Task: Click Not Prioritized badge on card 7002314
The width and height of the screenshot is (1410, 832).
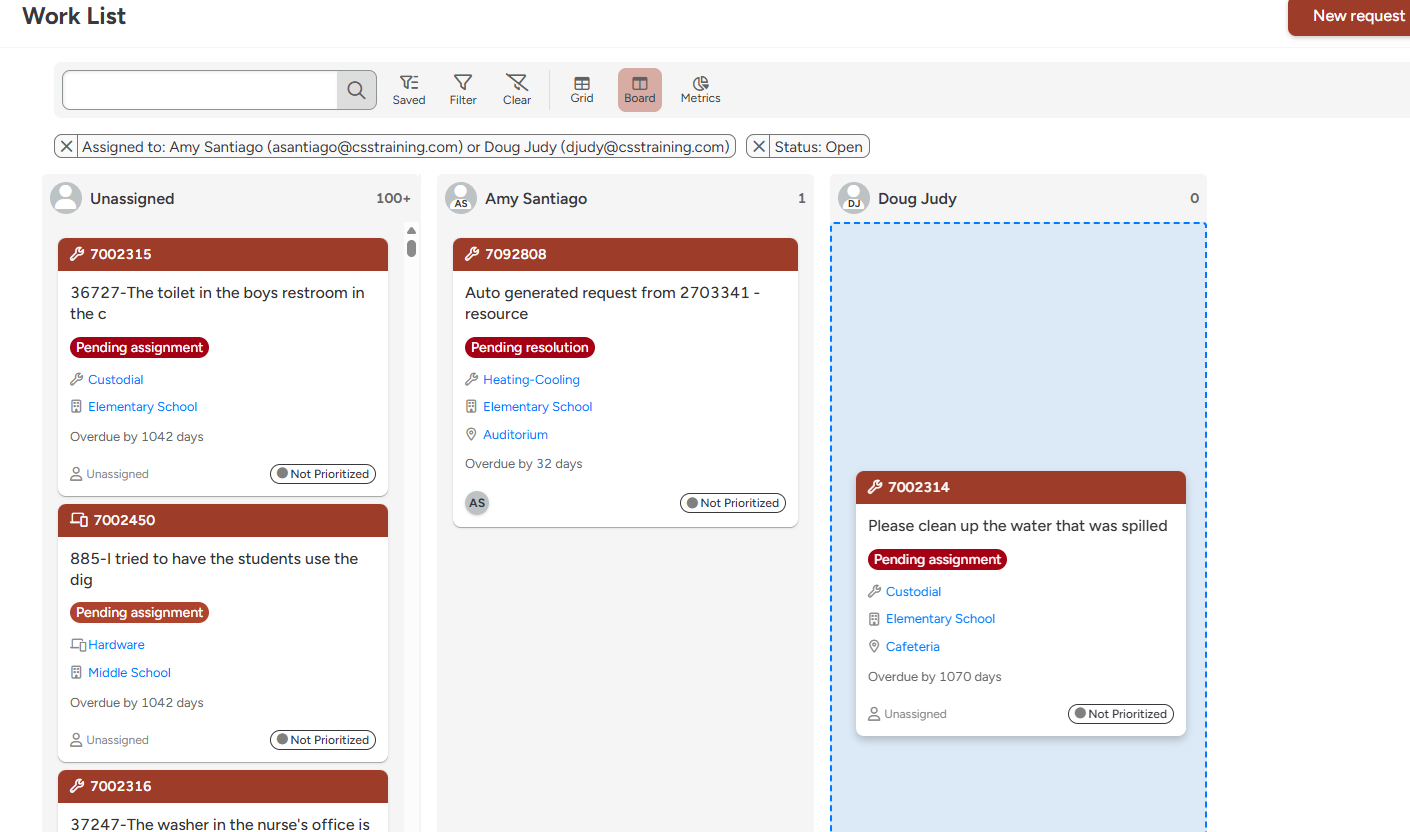Action: pos(1121,714)
